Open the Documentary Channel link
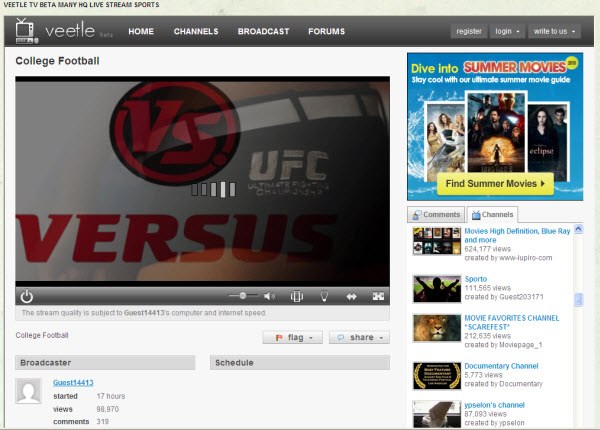This screenshot has height=430, width=600. pos(501,366)
